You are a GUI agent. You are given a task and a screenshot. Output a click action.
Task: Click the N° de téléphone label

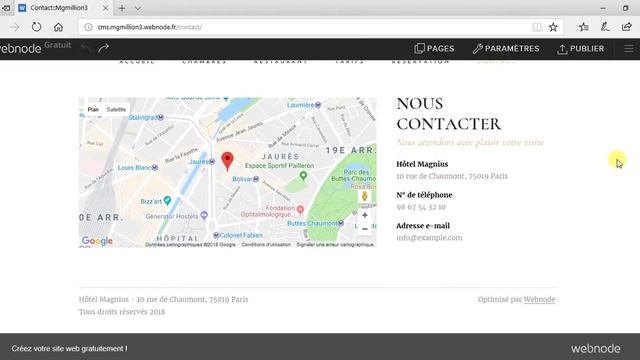[424, 195]
